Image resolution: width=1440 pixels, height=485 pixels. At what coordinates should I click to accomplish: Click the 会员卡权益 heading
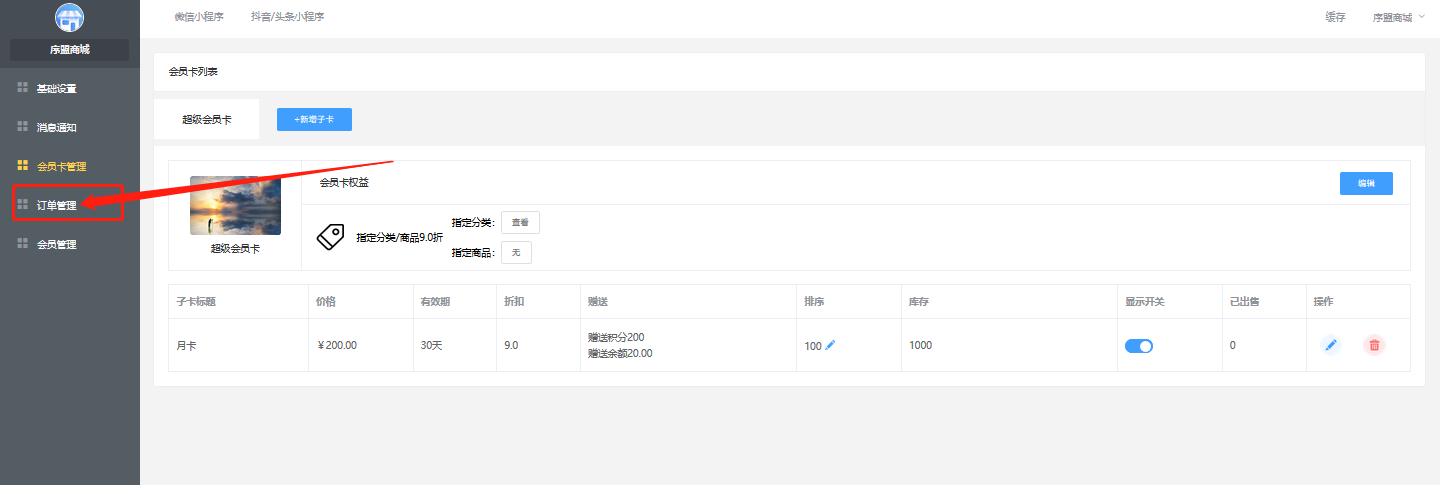point(344,183)
